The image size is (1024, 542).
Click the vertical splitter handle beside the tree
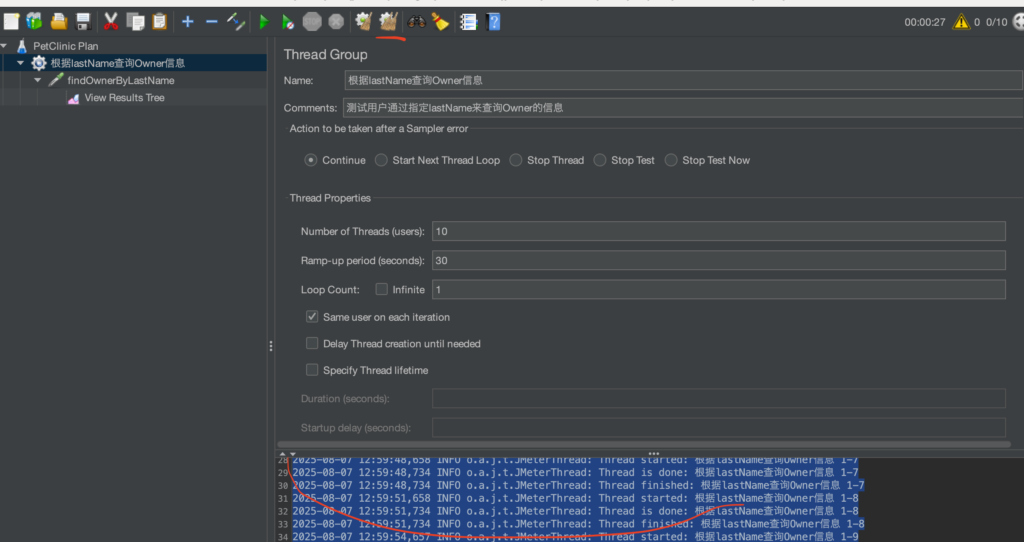pyautogui.click(x=270, y=346)
